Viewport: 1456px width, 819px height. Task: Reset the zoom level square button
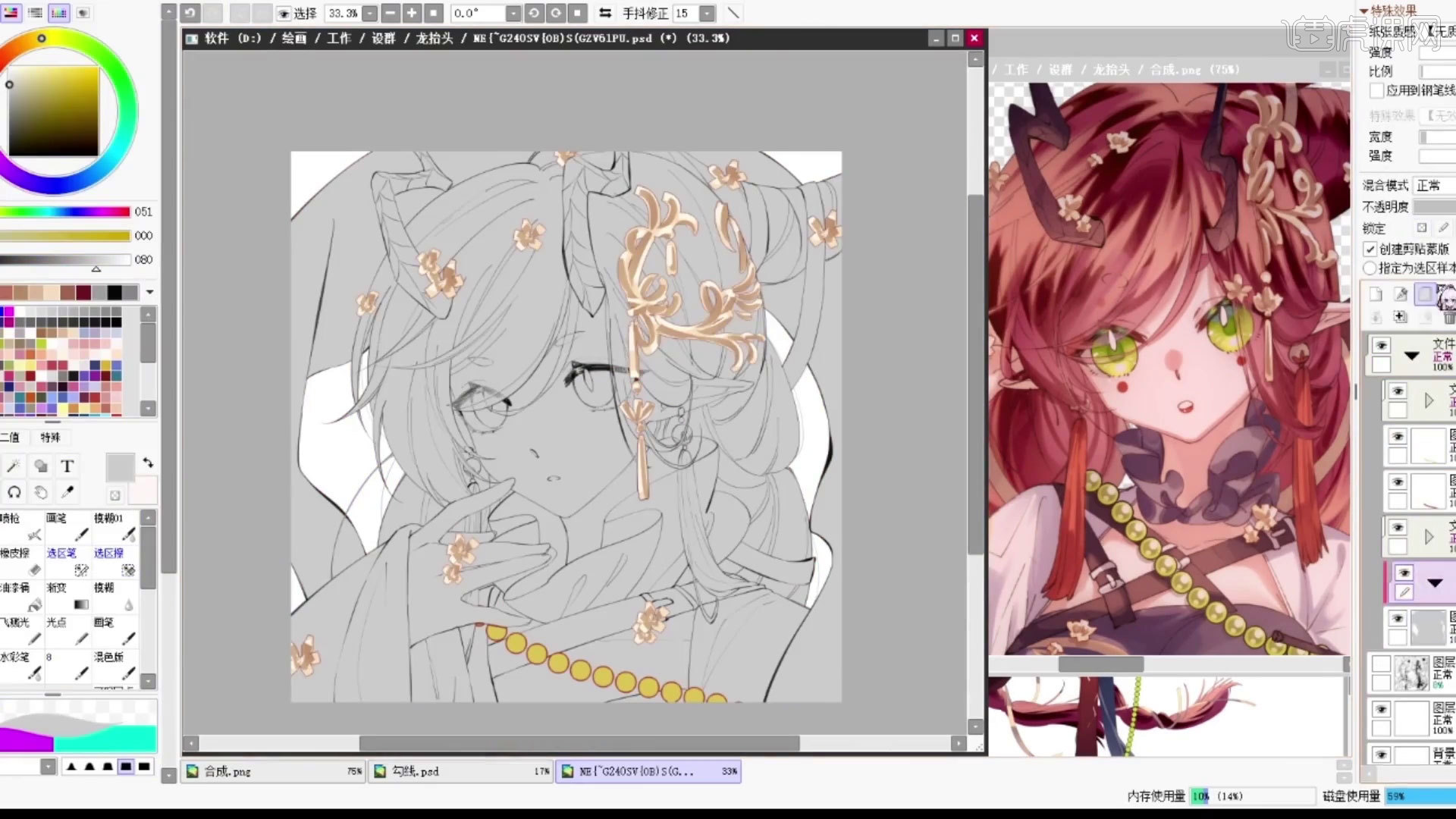click(434, 13)
